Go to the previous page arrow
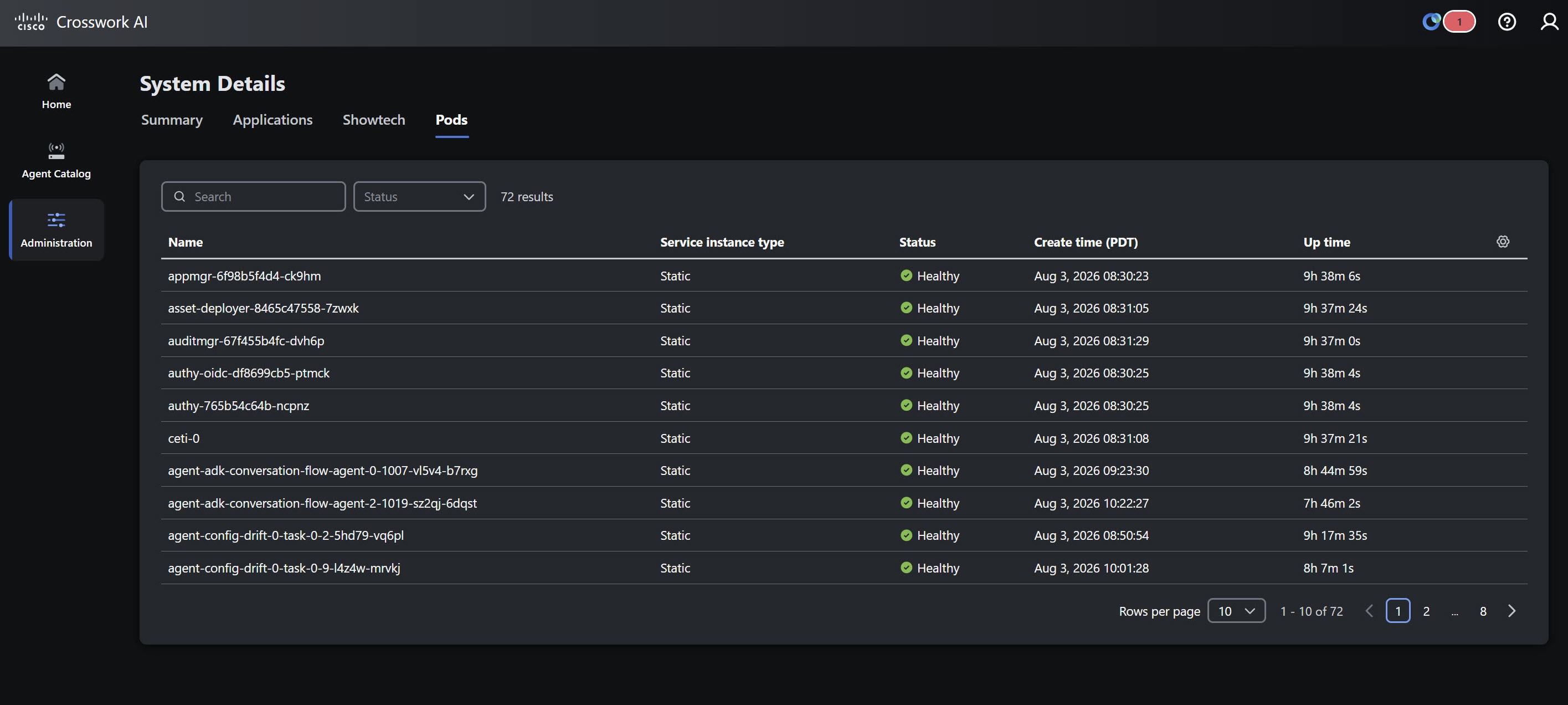1568x705 pixels. pyautogui.click(x=1370, y=611)
